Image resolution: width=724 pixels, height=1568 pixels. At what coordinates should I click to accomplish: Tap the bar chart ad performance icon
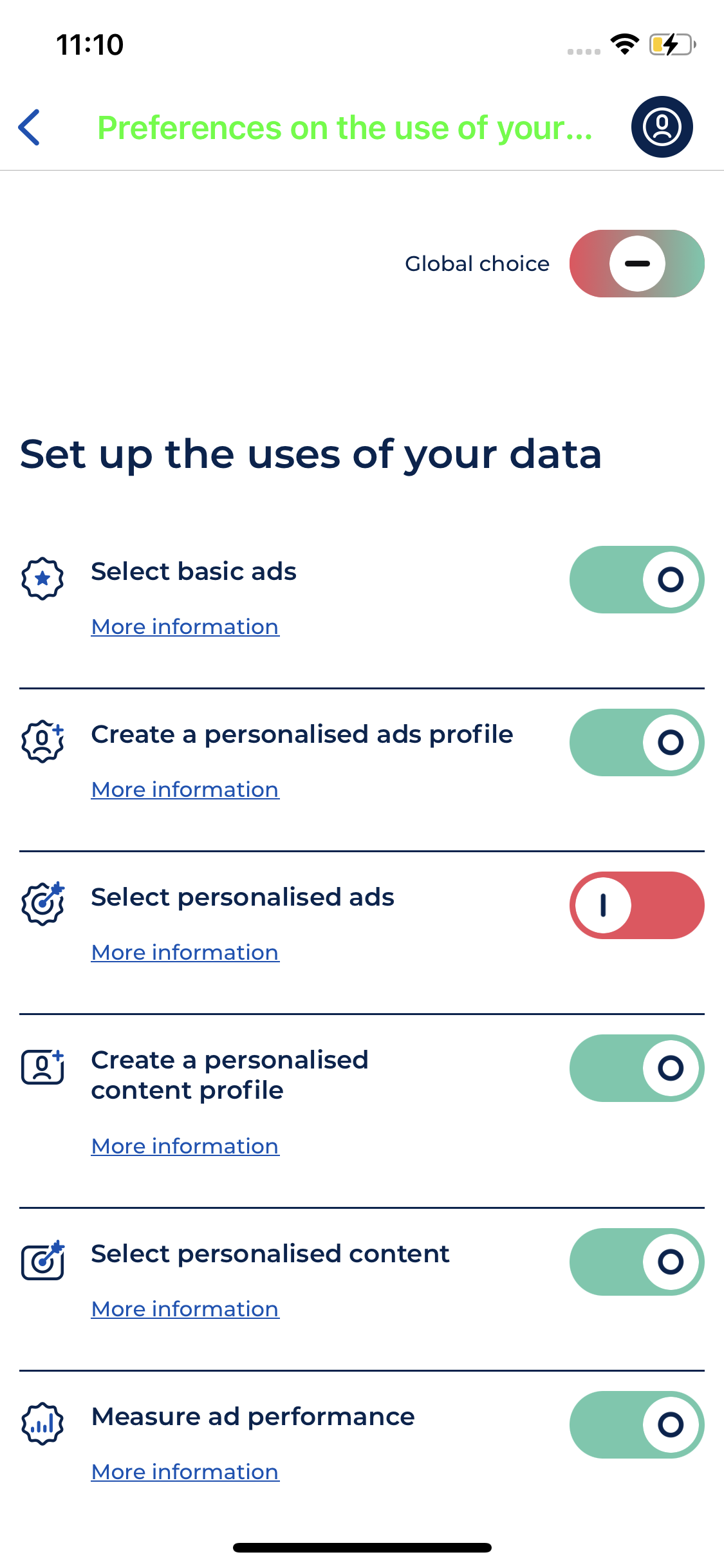click(x=42, y=1424)
